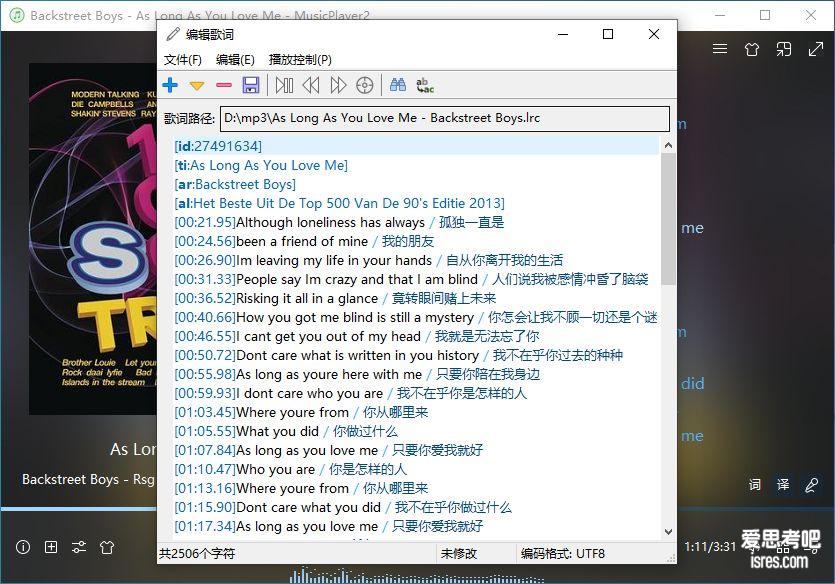Click the play/pause toolbar icon
835x584 pixels.
pyautogui.click(x=284, y=85)
